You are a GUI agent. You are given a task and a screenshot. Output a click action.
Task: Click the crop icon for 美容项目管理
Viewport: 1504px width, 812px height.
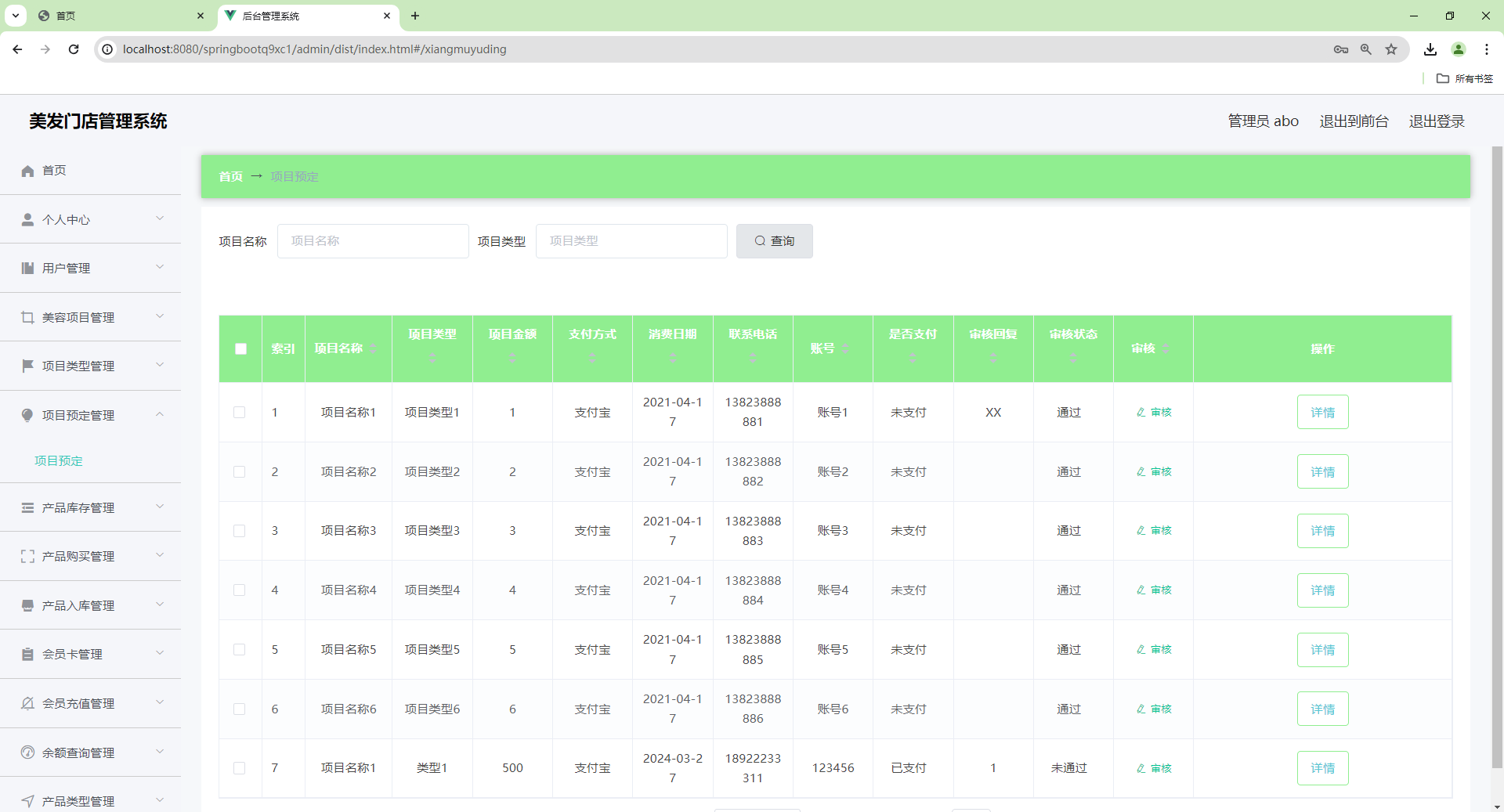point(27,317)
